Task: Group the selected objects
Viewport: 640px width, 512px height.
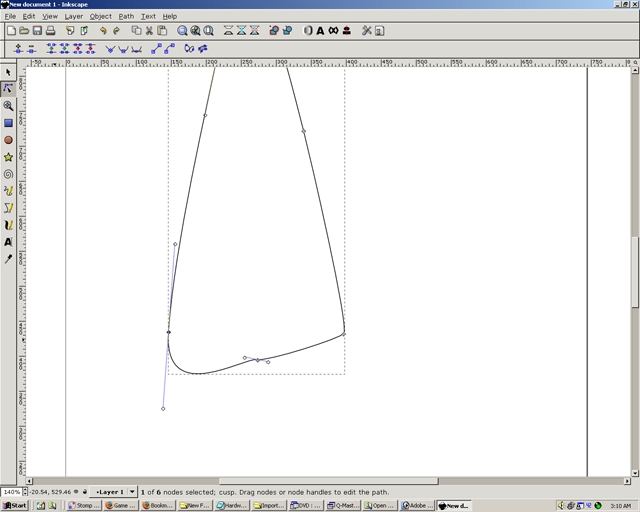Action: click(274, 31)
